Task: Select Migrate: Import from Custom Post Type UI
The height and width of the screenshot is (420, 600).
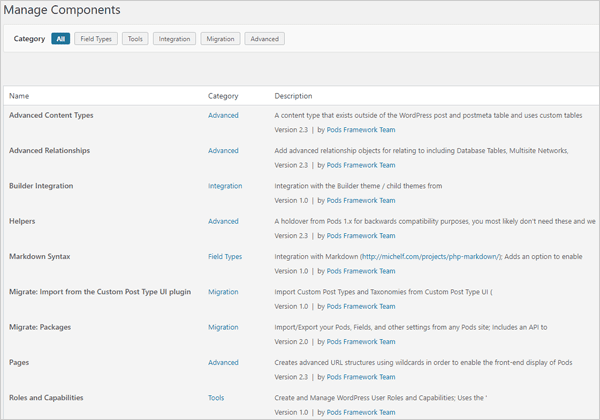Action: (x=99, y=292)
